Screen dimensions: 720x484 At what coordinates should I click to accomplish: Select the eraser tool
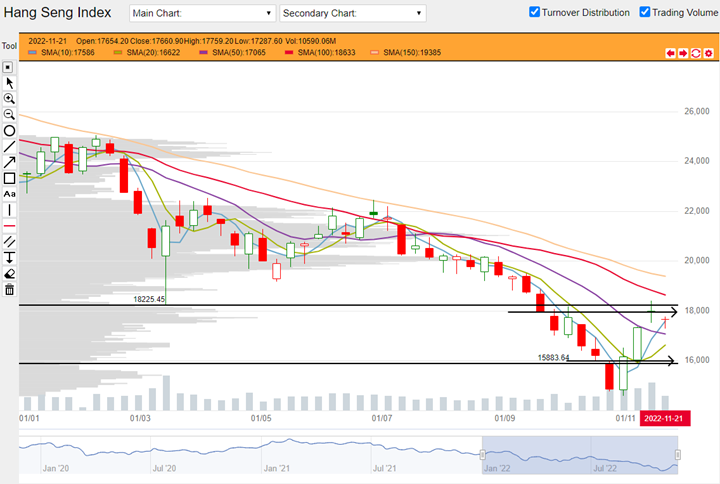(10, 273)
